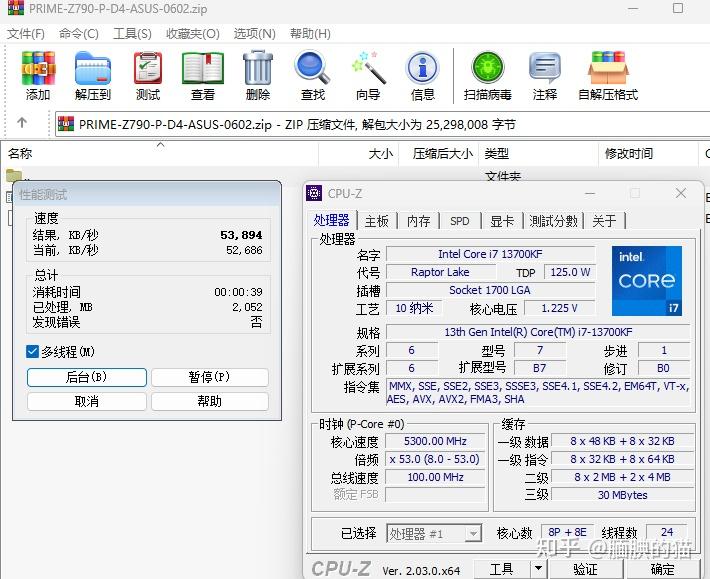The height and width of the screenshot is (579, 710).
Task: Open the 工具(S) menu
Action: click(132, 34)
